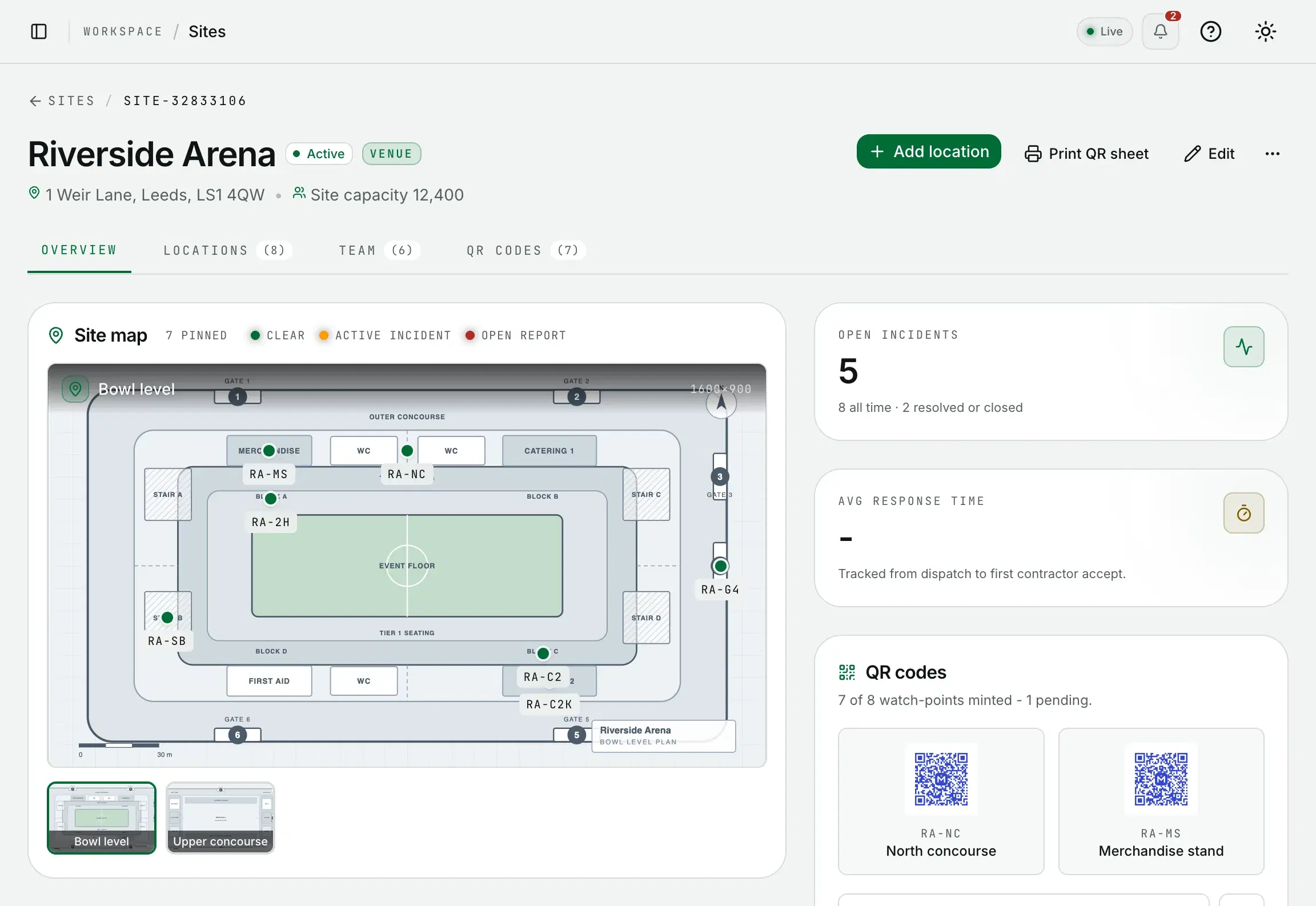
Task: Select the RA-C2 map pin
Action: tap(543, 653)
